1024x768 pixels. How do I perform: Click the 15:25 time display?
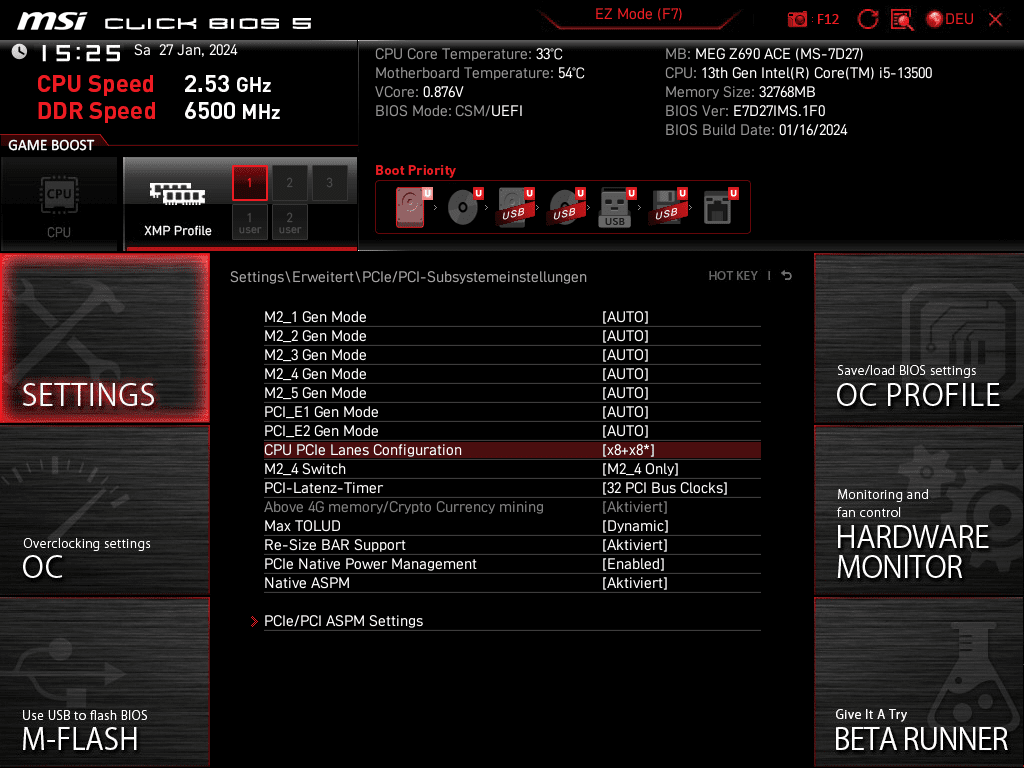coord(81,53)
